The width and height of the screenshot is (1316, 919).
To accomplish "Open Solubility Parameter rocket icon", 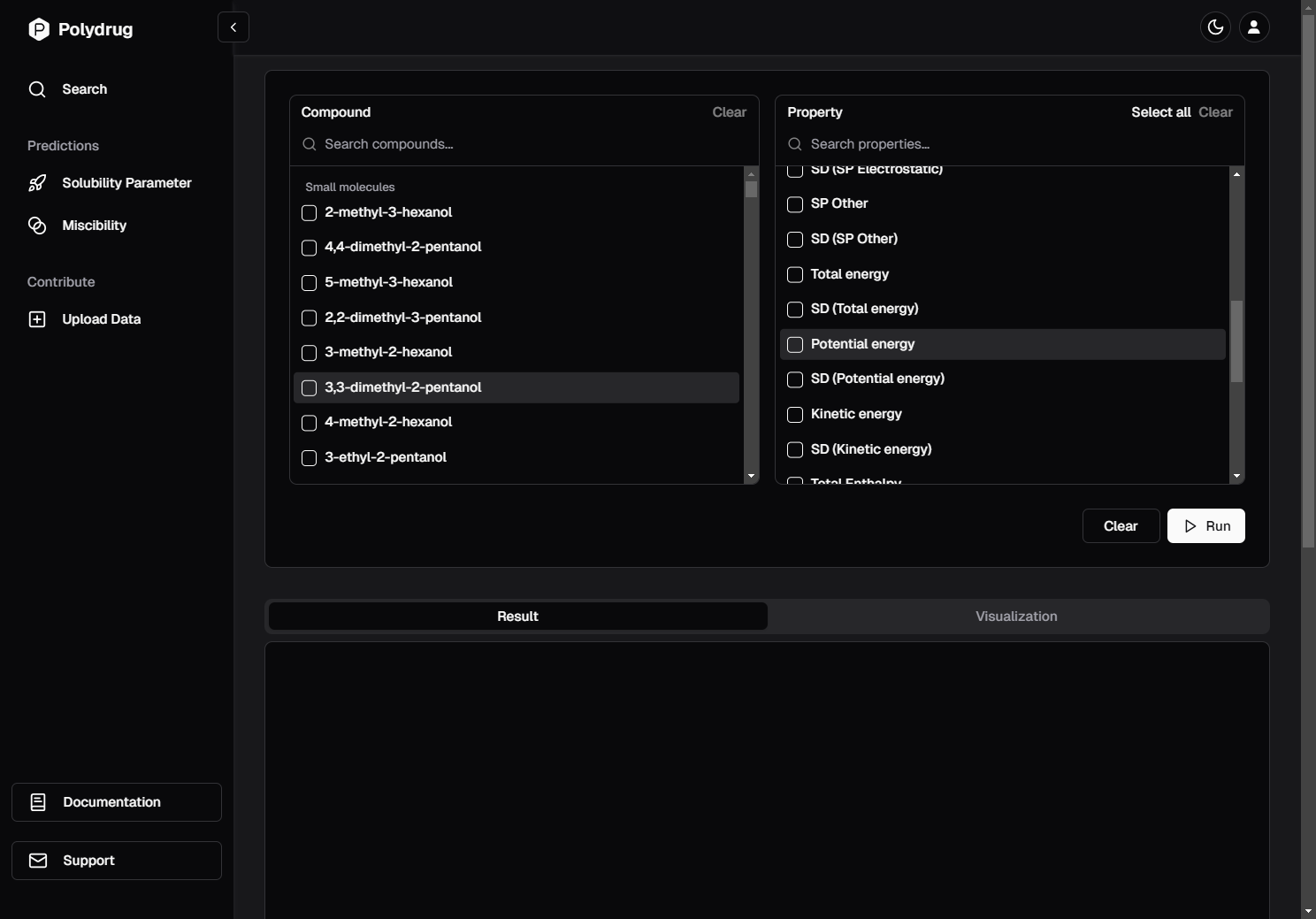I will [x=37, y=183].
